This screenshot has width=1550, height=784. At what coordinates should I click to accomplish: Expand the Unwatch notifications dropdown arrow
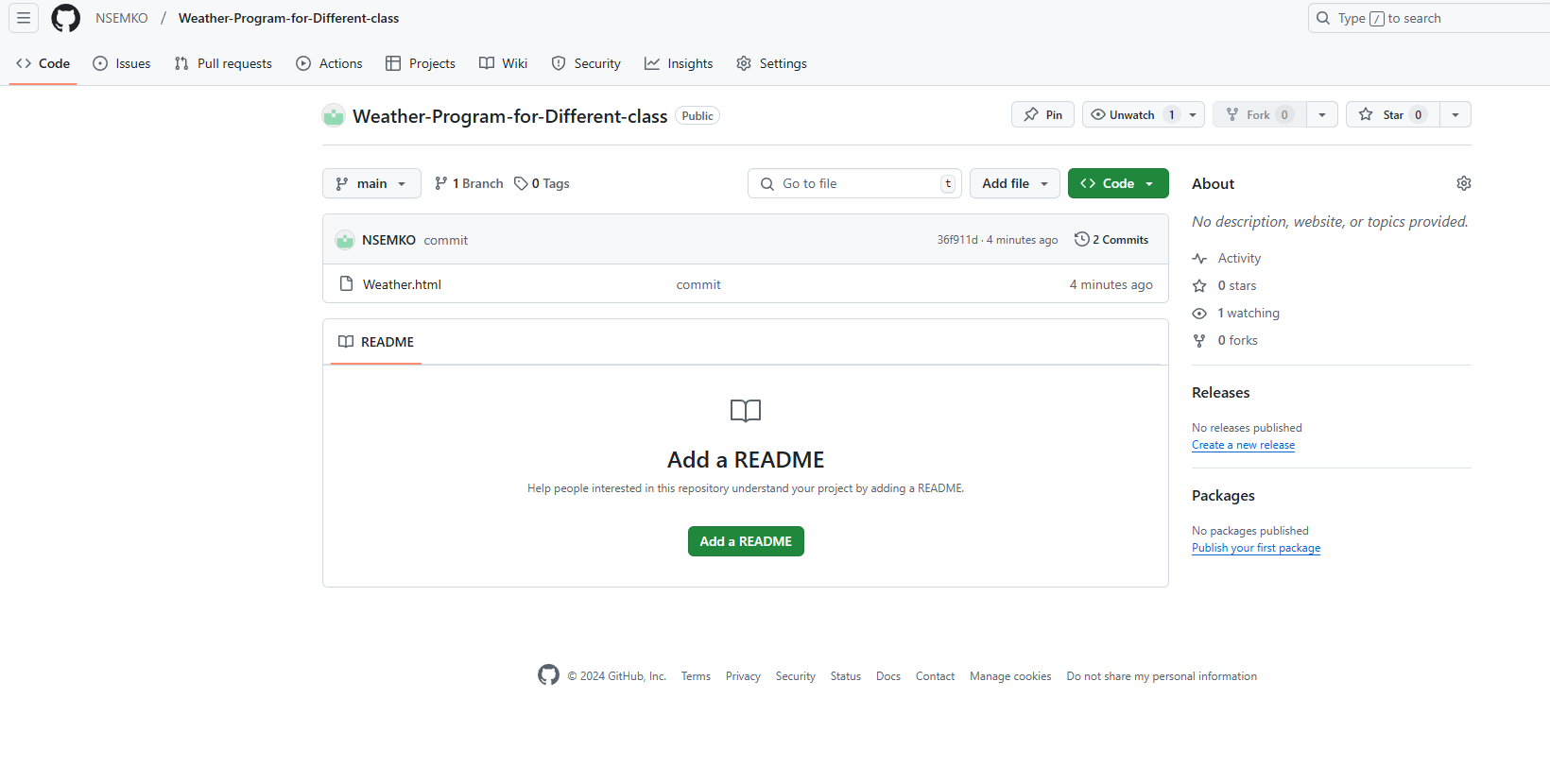pos(1193,114)
